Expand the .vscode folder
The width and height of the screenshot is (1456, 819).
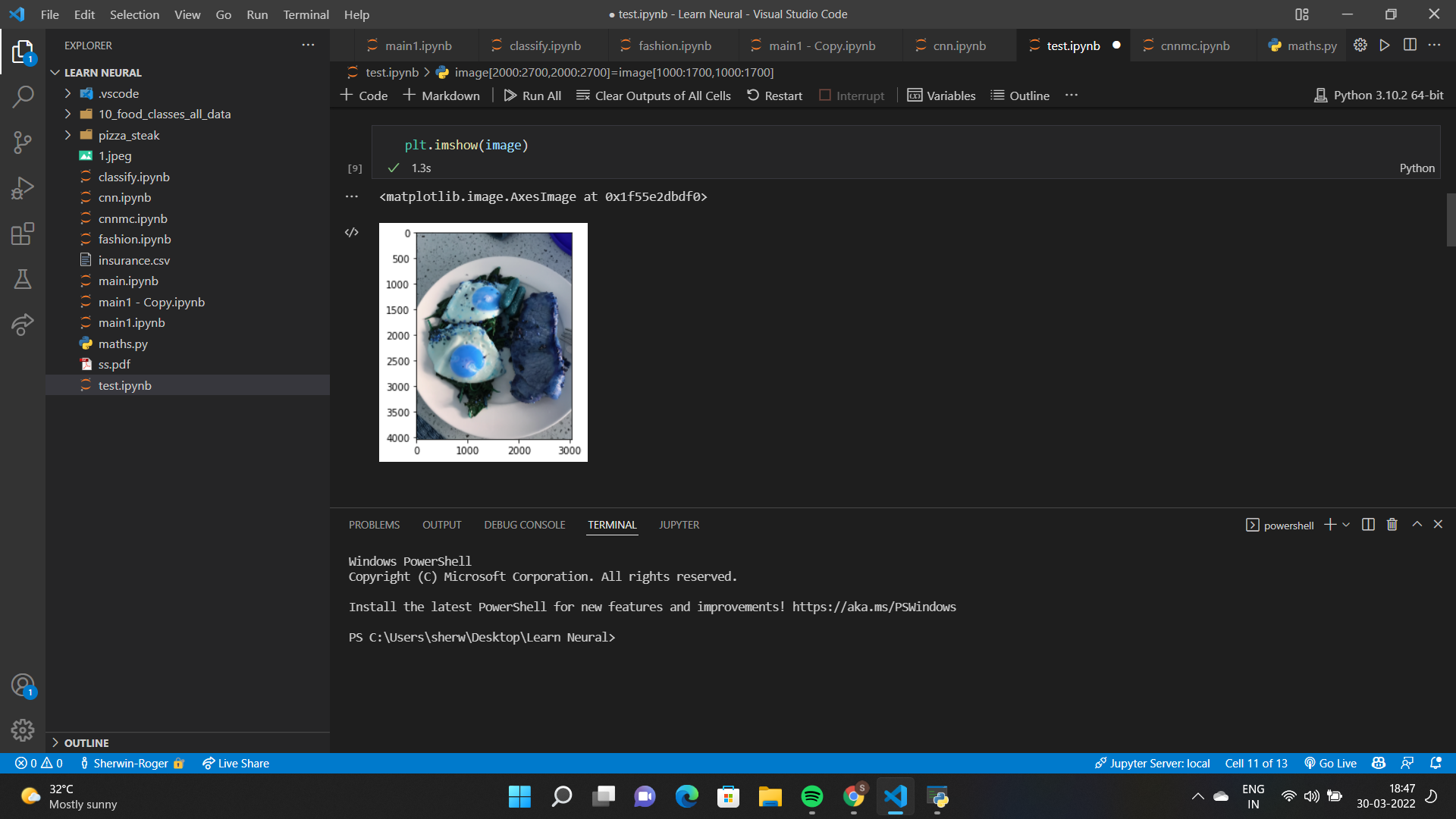pos(68,93)
